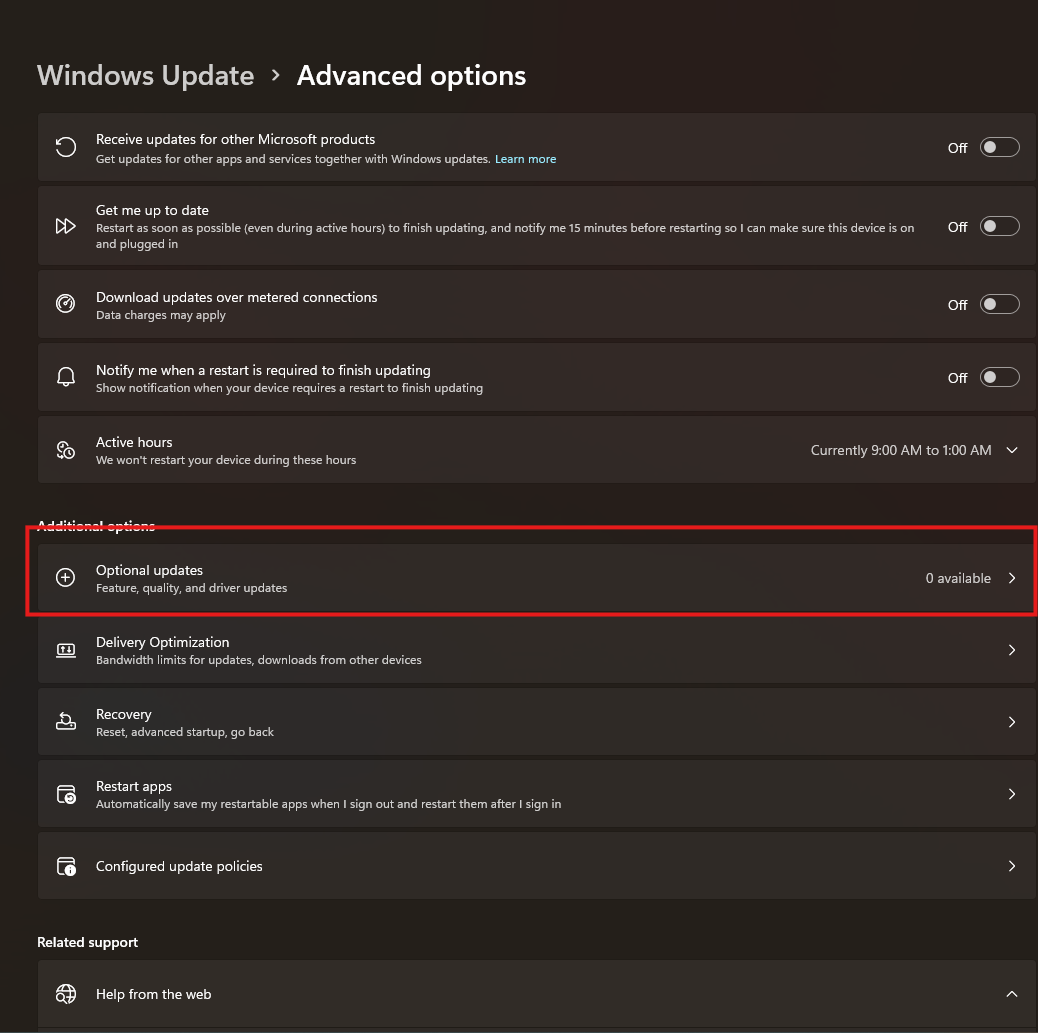Click the Recovery title text
This screenshot has width=1038, height=1033.
124,714
